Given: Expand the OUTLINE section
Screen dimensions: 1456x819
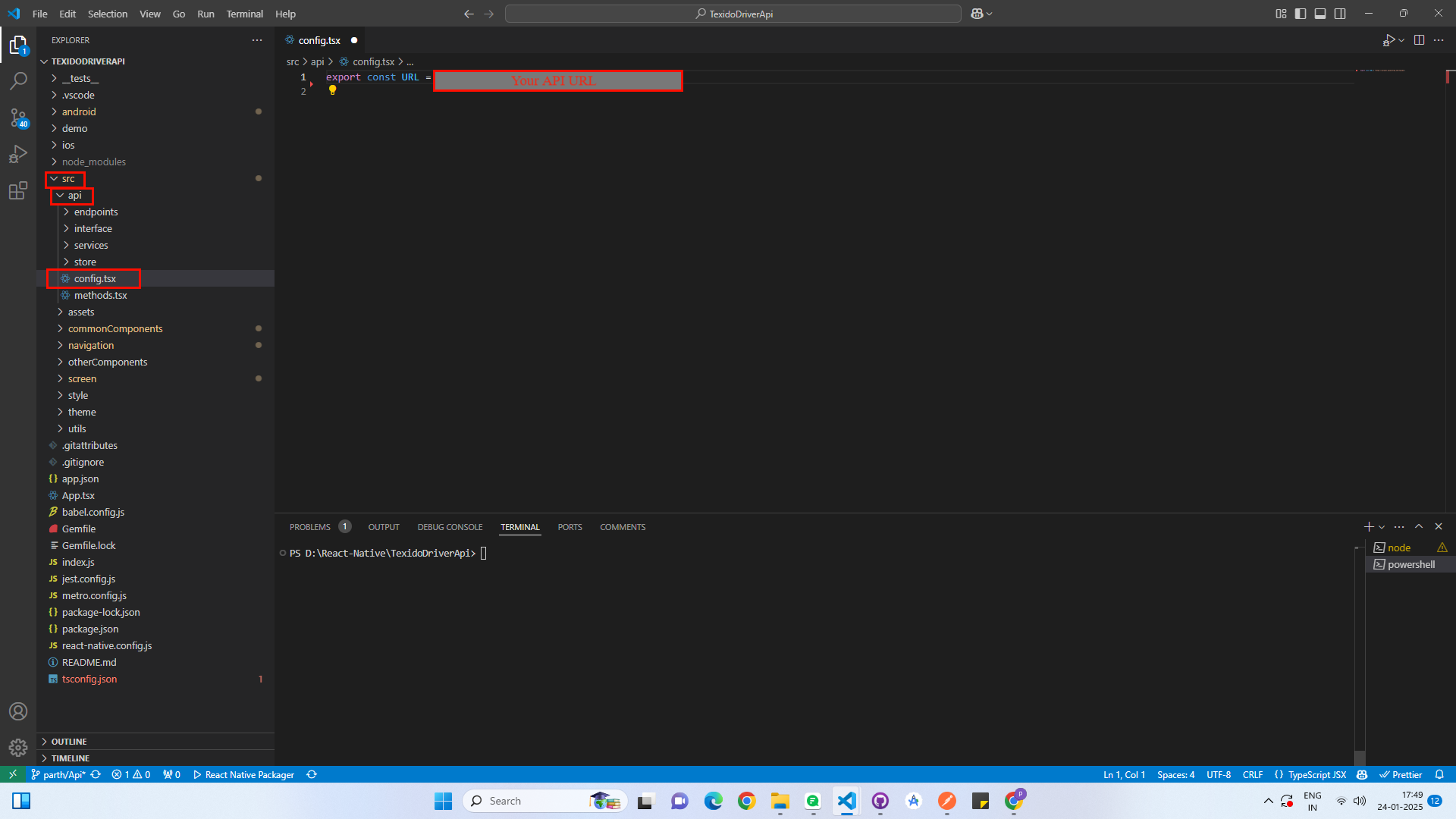Looking at the screenshot, I should [69, 742].
